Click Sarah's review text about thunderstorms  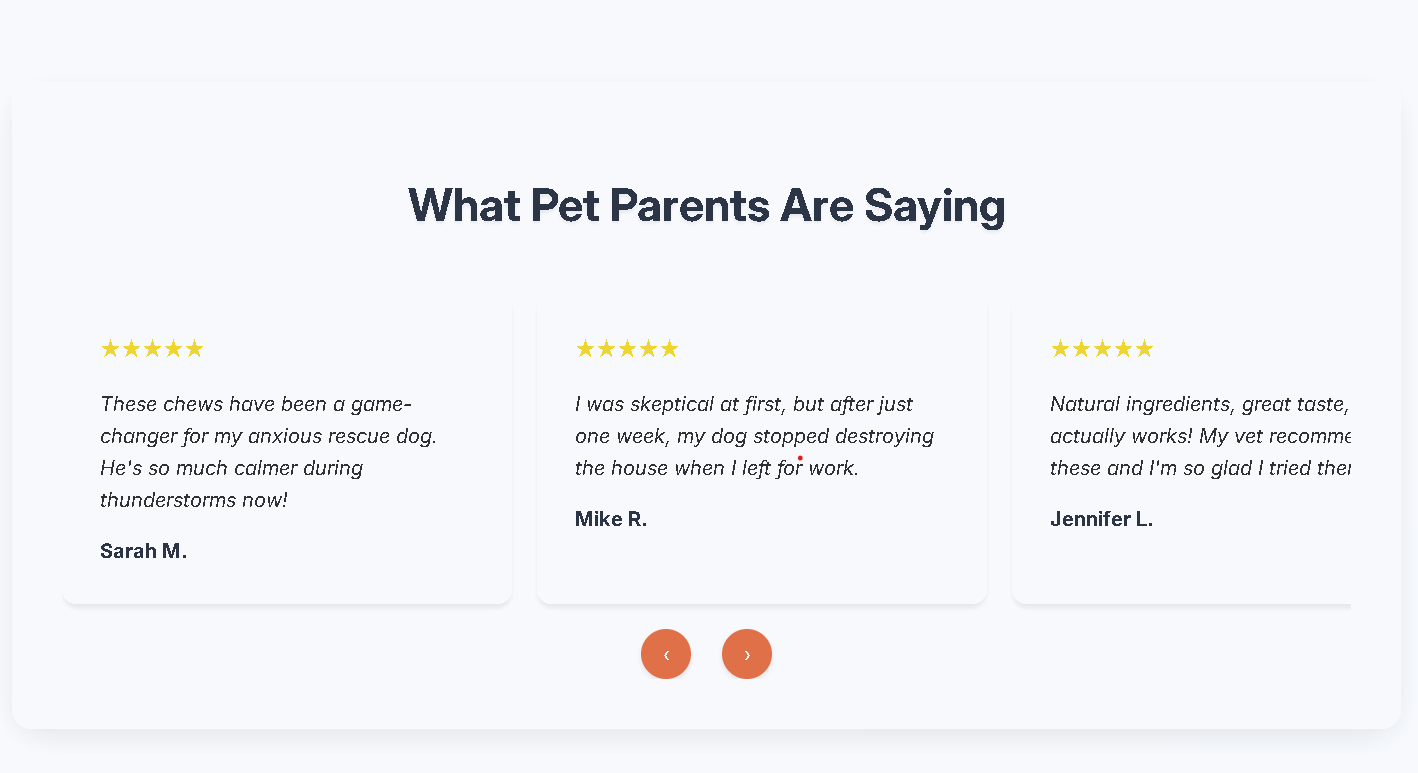point(268,452)
